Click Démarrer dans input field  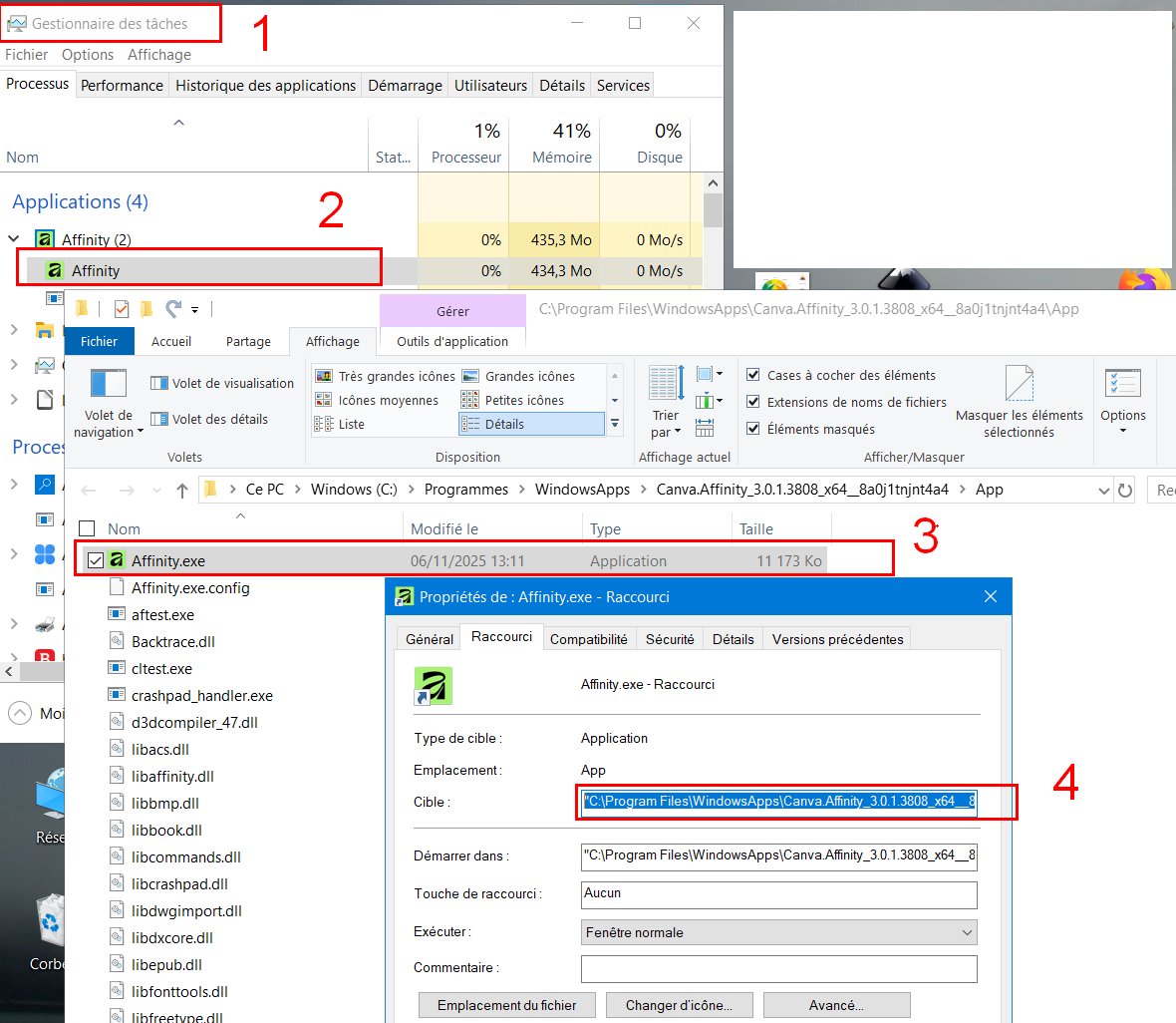[778, 855]
